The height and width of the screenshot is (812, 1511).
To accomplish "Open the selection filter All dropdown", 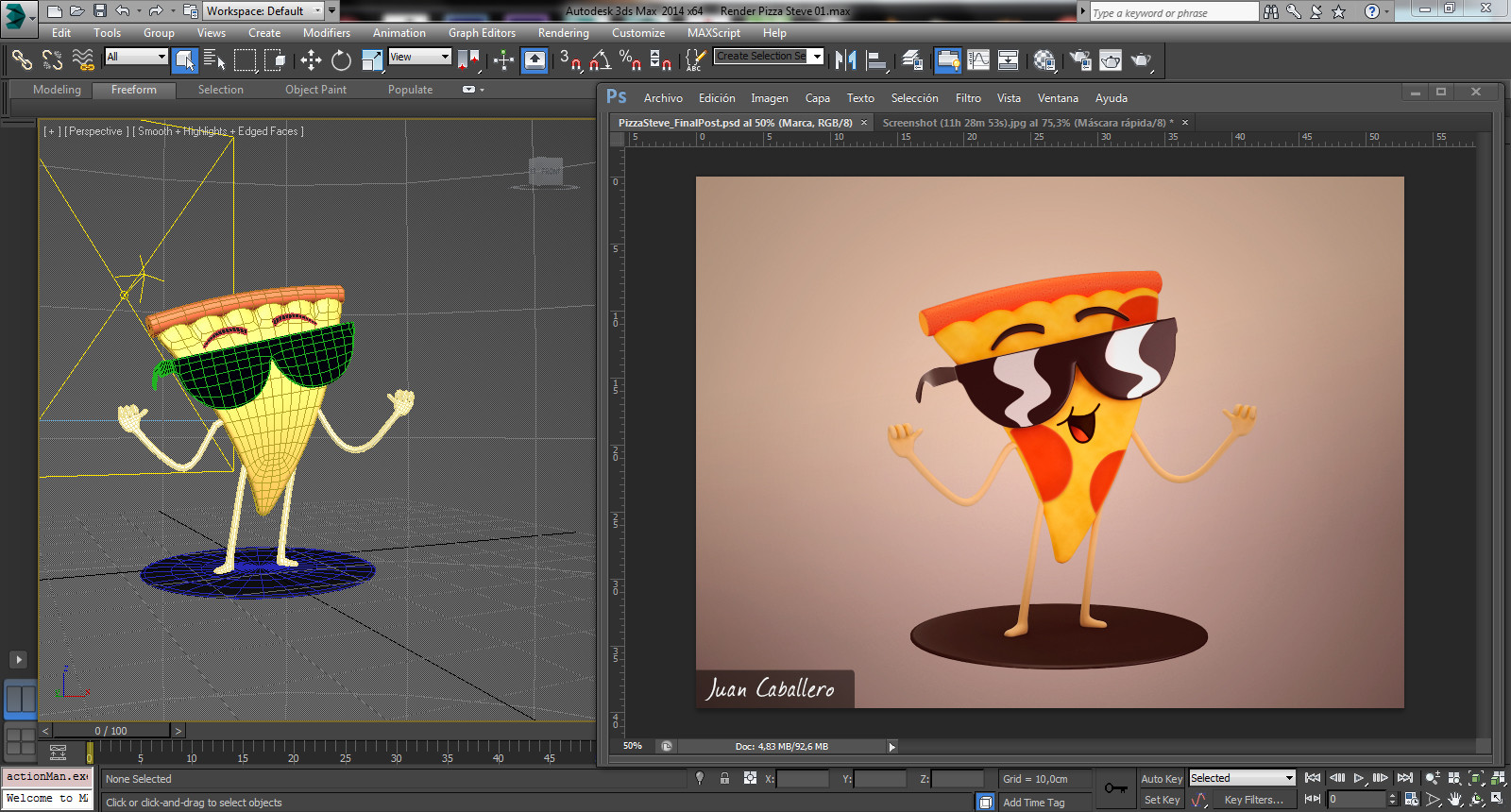I will pyautogui.click(x=136, y=57).
